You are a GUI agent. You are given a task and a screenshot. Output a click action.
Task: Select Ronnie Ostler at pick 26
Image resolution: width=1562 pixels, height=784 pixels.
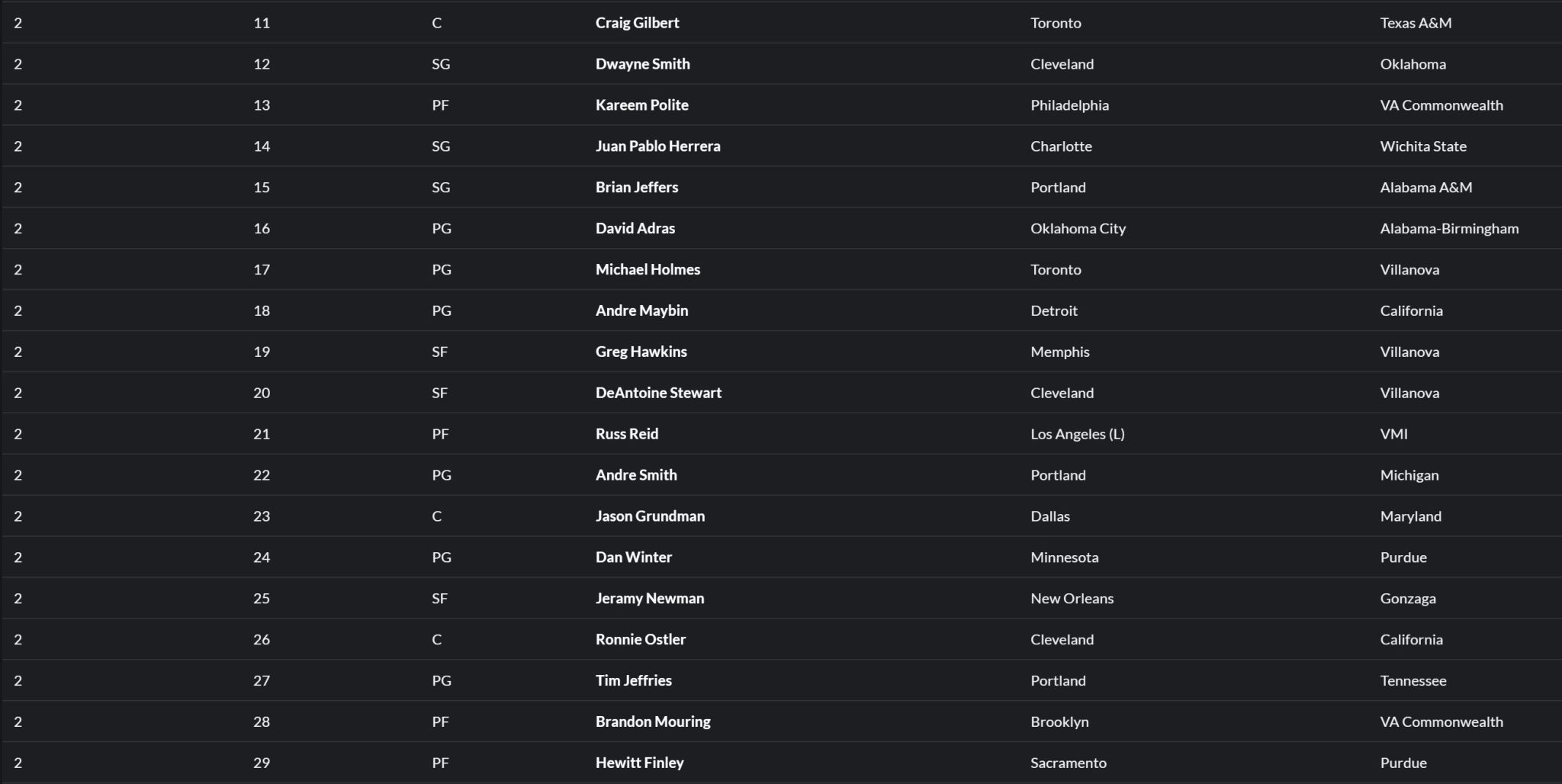point(640,641)
